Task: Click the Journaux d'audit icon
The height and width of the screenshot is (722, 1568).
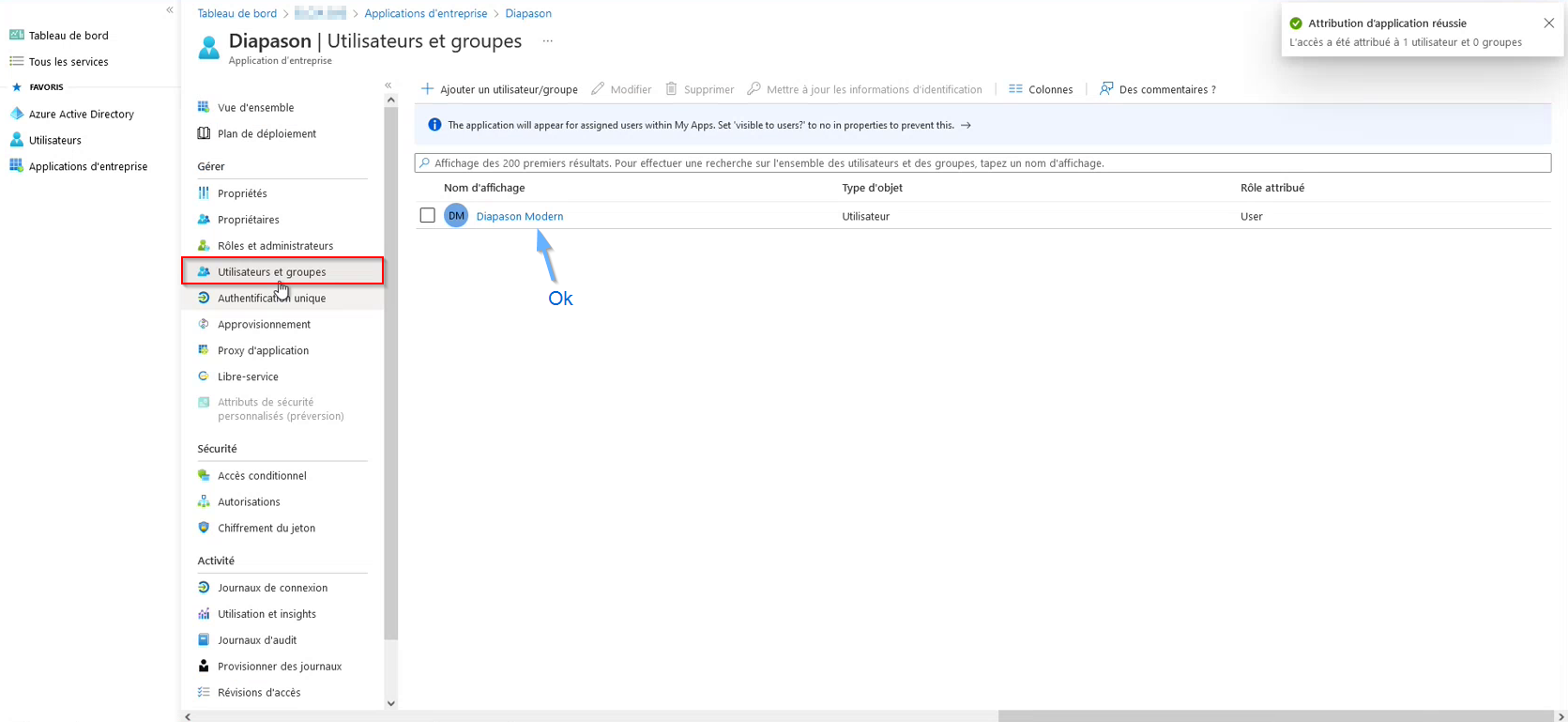Action: (x=204, y=639)
